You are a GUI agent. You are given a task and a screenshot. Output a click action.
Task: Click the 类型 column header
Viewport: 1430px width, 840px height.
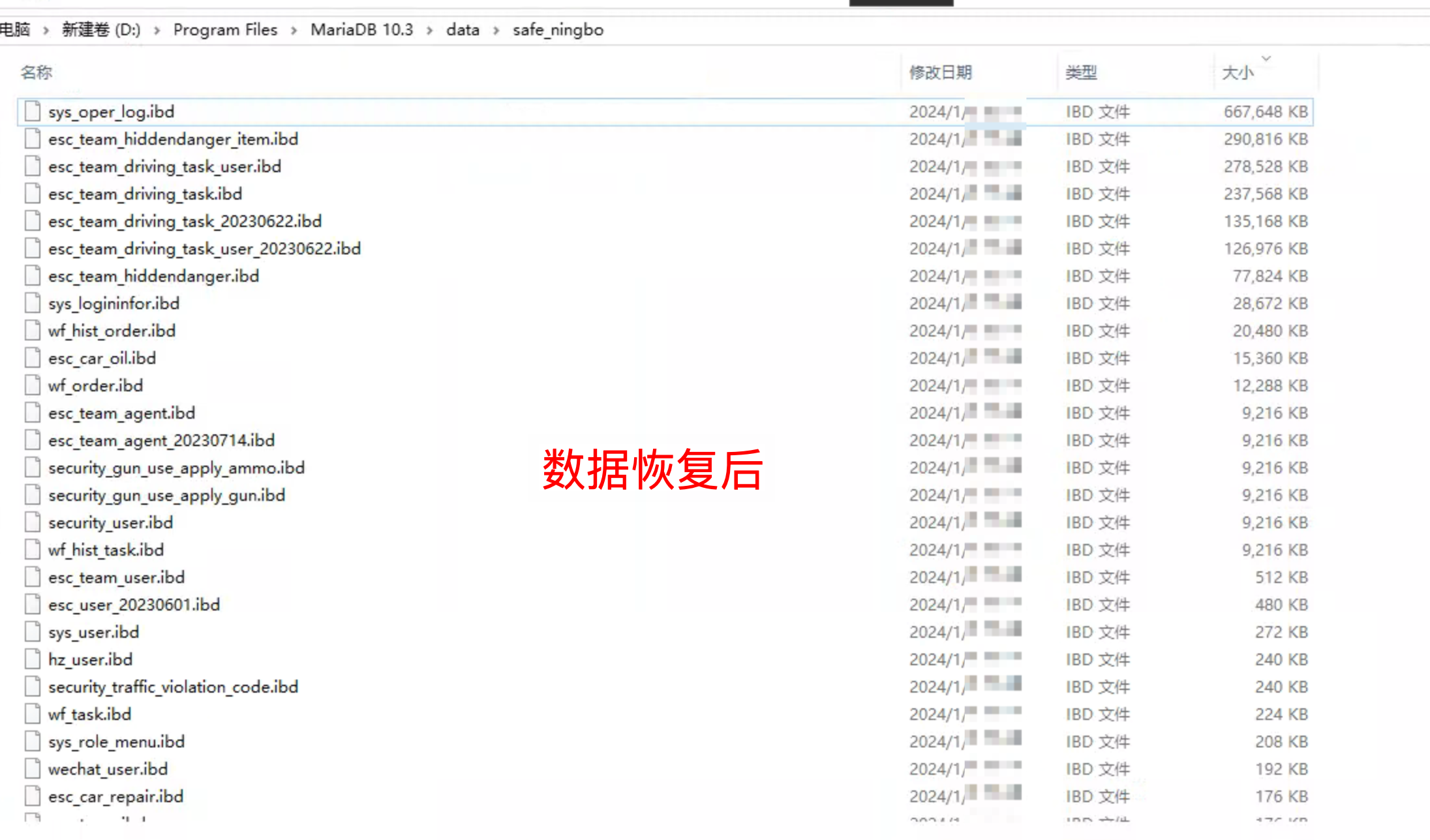(x=1081, y=72)
